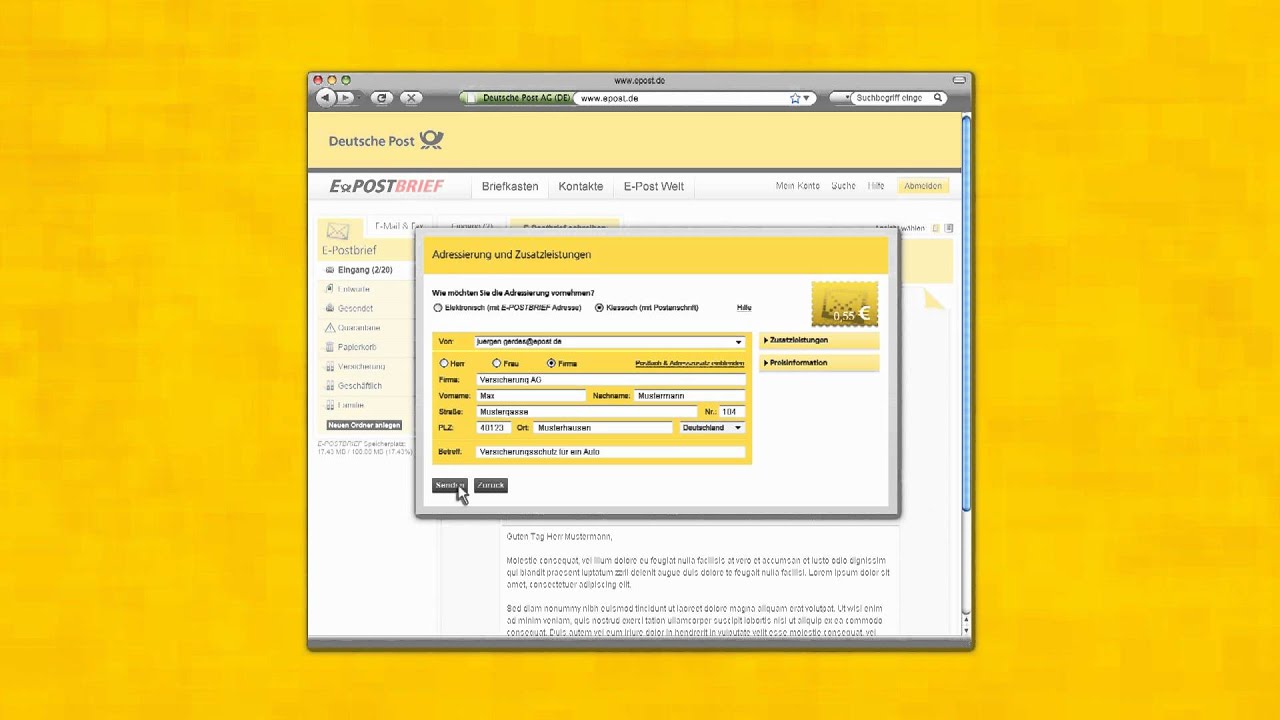Click the E-POSTBRIEF logo
This screenshot has height=720, width=1280.
pyautogui.click(x=386, y=186)
